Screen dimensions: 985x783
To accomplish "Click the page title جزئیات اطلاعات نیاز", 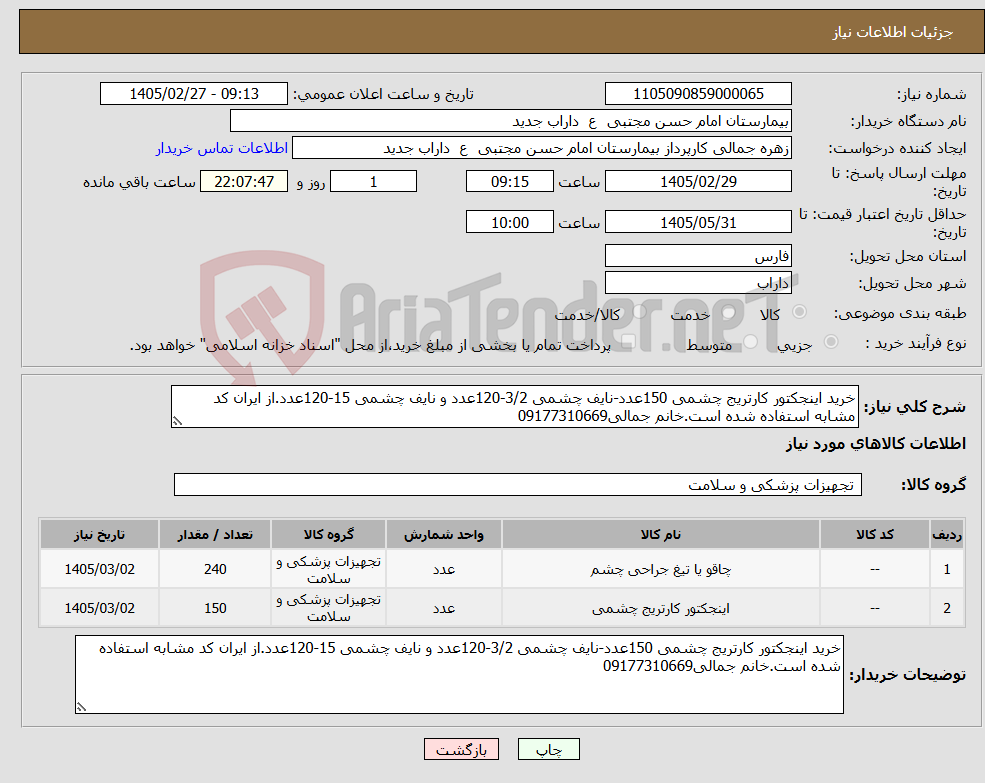I will click(893, 32).
